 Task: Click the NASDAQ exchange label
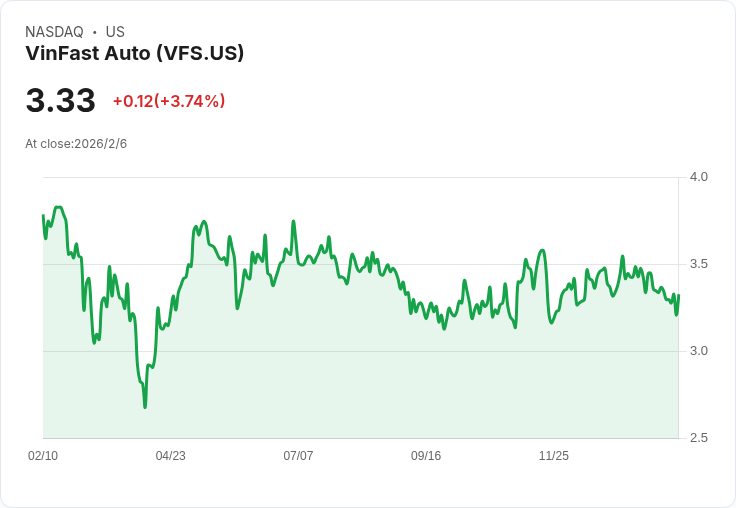[54, 32]
